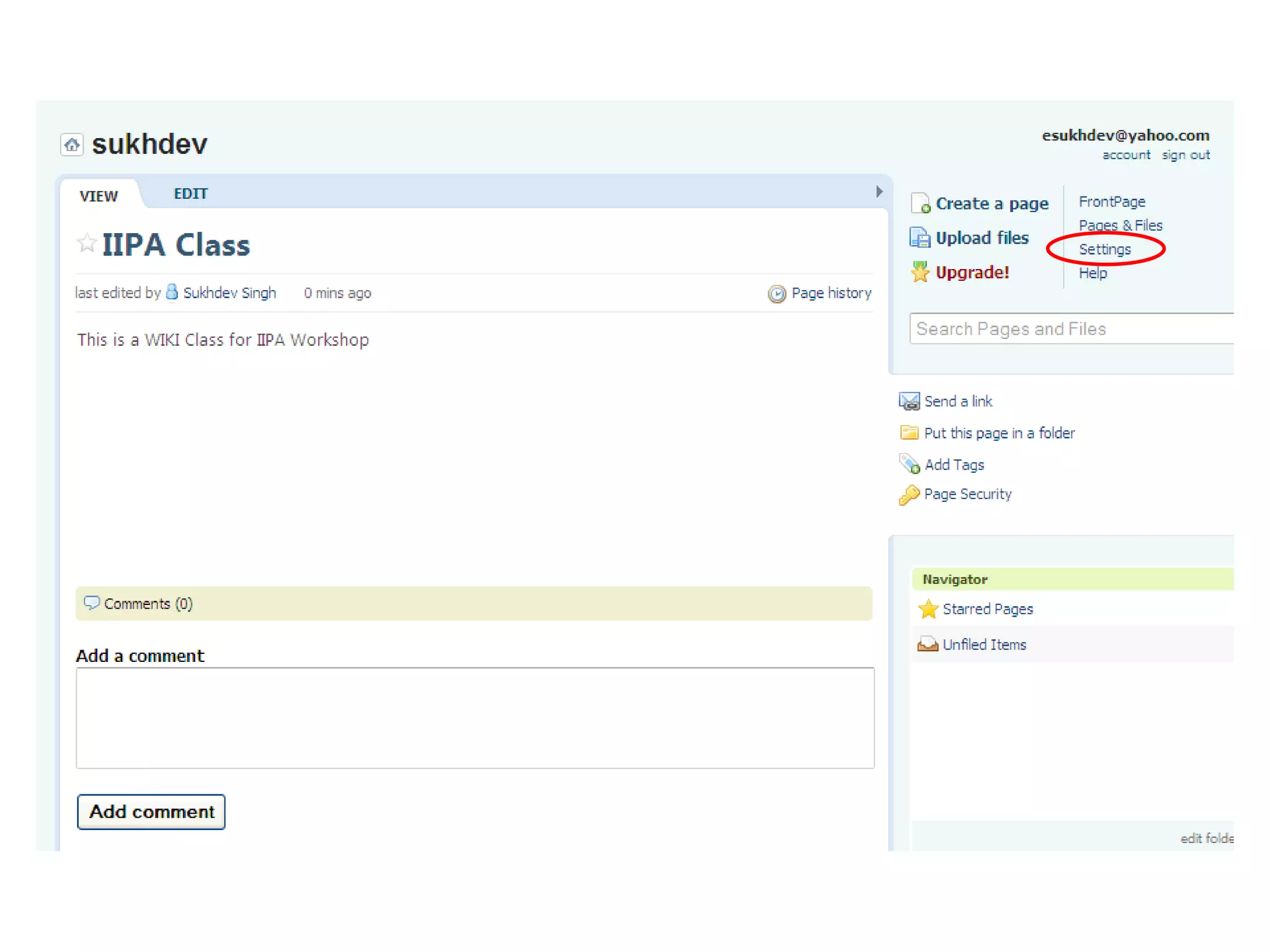This screenshot has height=952, width=1270.
Task: Click the Add Tags icon
Action: point(909,464)
